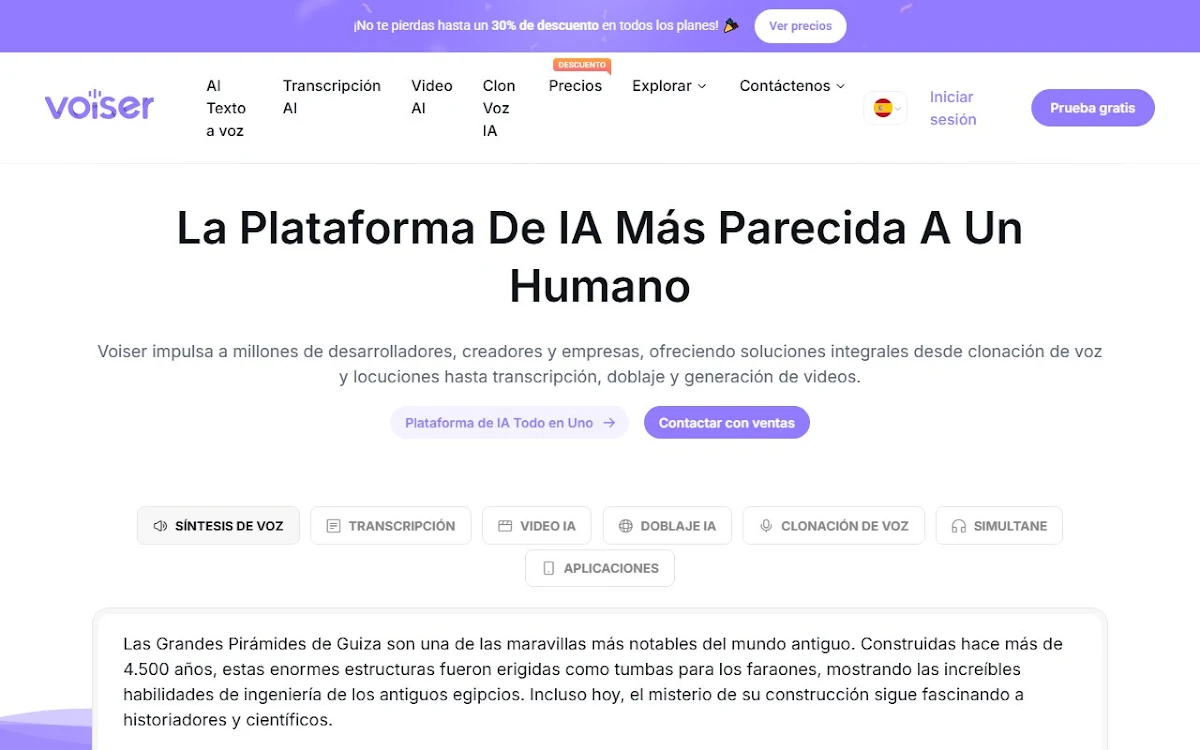Open Precios menu item
Image resolution: width=1200 pixels, height=750 pixels.
point(575,86)
